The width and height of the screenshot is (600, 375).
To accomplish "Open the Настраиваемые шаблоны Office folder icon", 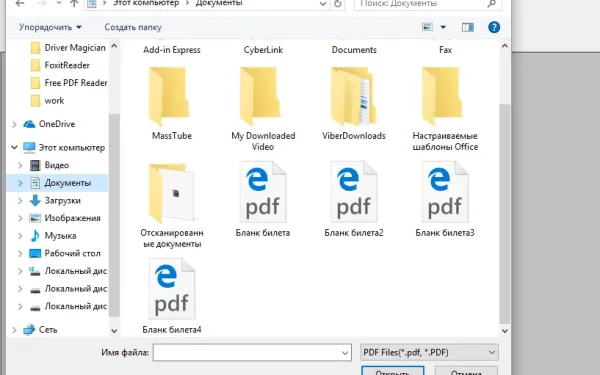I will click(x=442, y=96).
